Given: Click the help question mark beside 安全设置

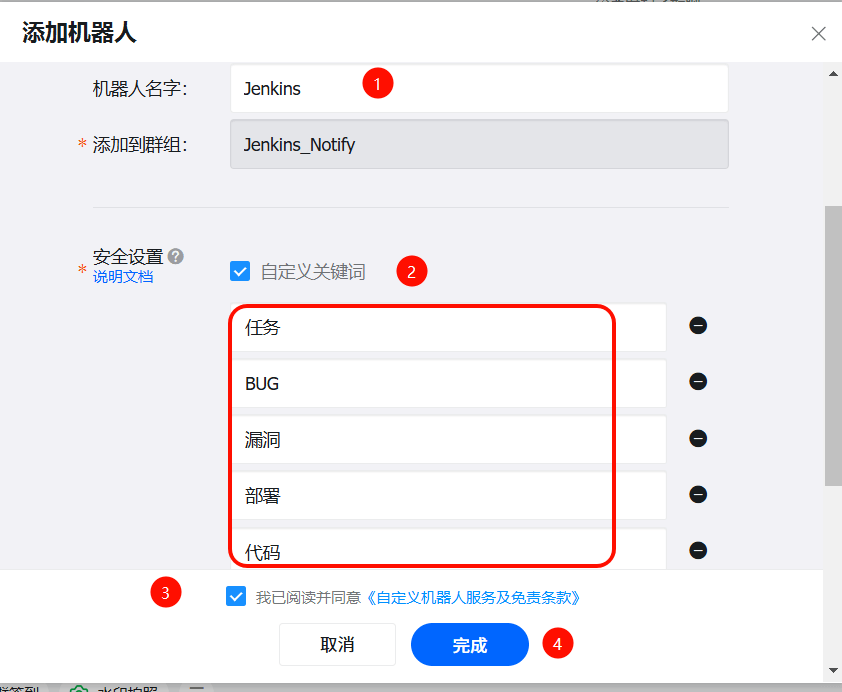Looking at the screenshot, I should click(x=176, y=256).
